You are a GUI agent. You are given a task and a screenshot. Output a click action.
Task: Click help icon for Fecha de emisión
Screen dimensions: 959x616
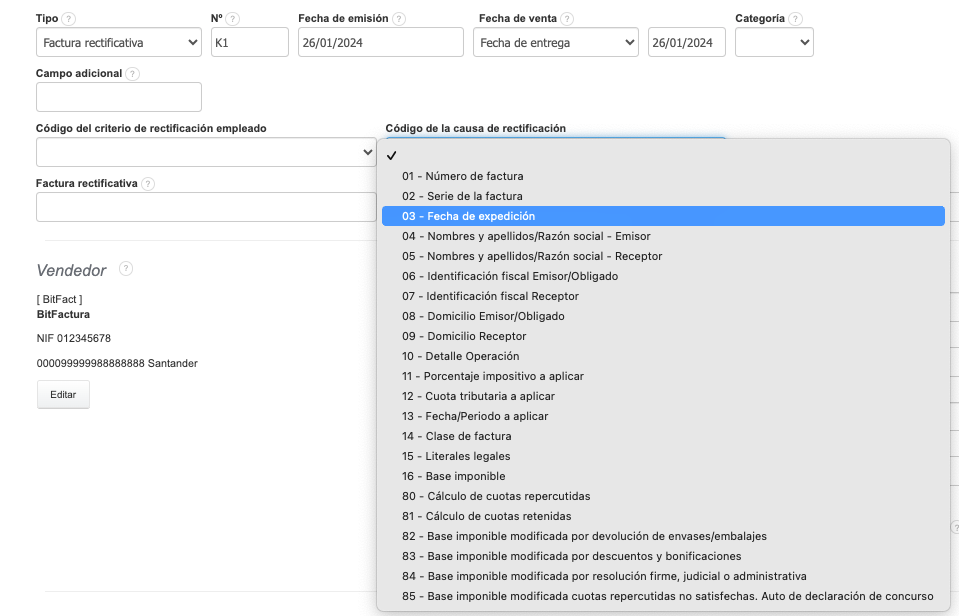[x=399, y=19]
